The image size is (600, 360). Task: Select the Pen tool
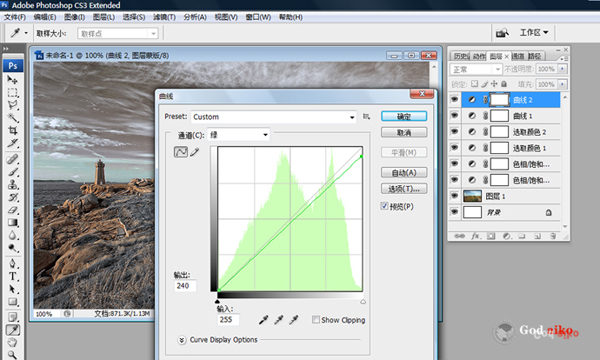click(x=12, y=264)
